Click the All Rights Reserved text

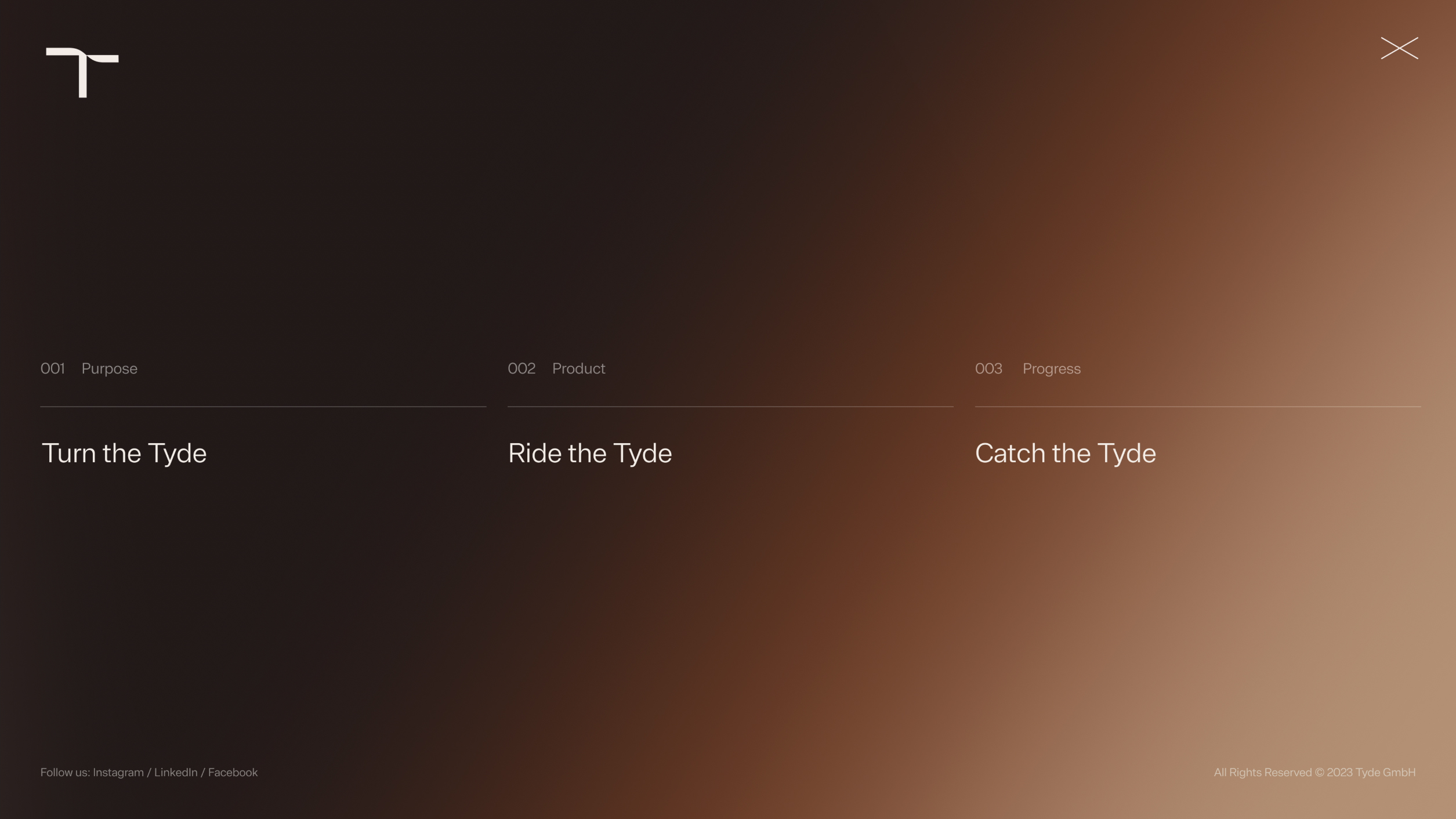(x=1263, y=773)
